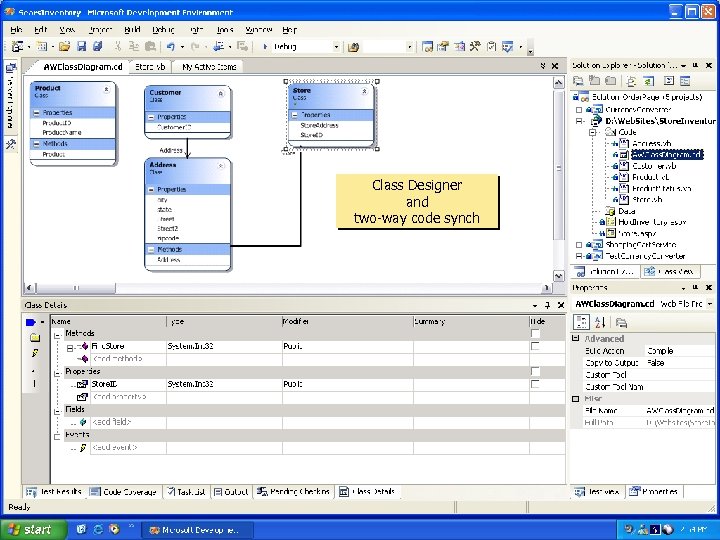Click the add method placeholder row
The image size is (720, 540).
tap(118, 358)
